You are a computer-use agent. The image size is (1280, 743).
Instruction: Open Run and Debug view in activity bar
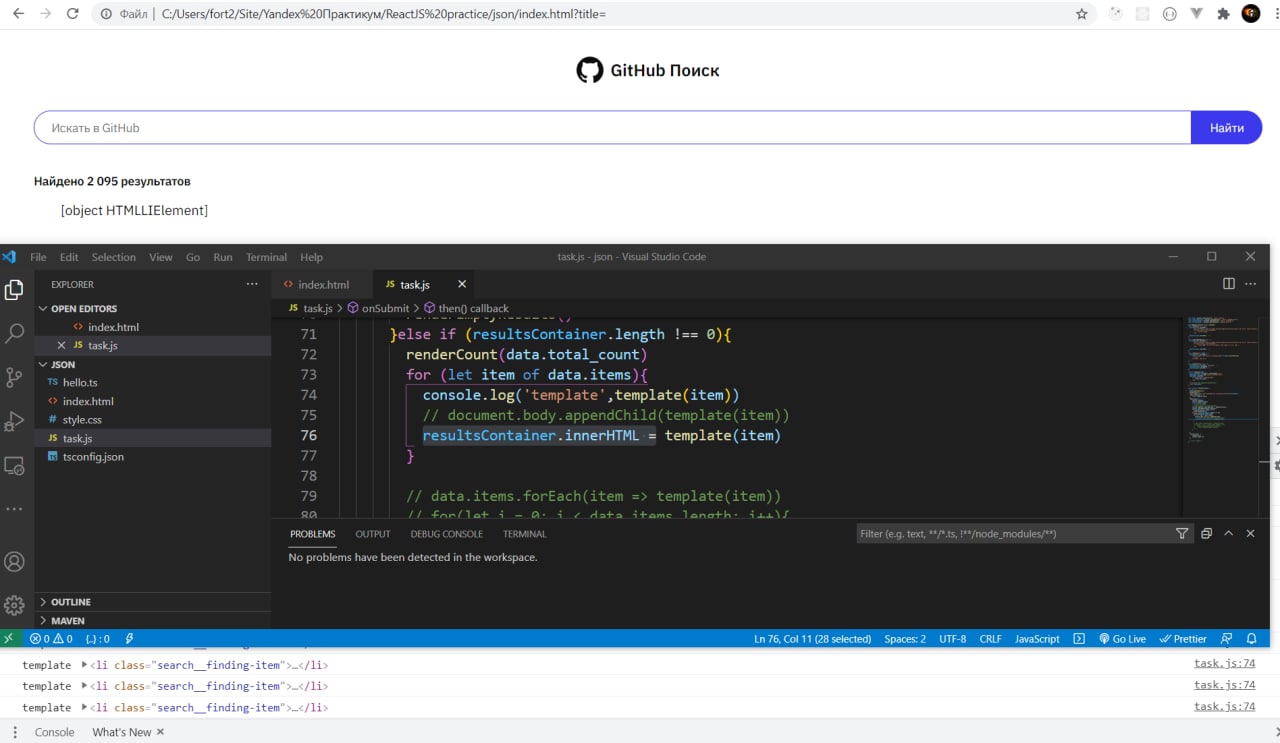[14, 421]
